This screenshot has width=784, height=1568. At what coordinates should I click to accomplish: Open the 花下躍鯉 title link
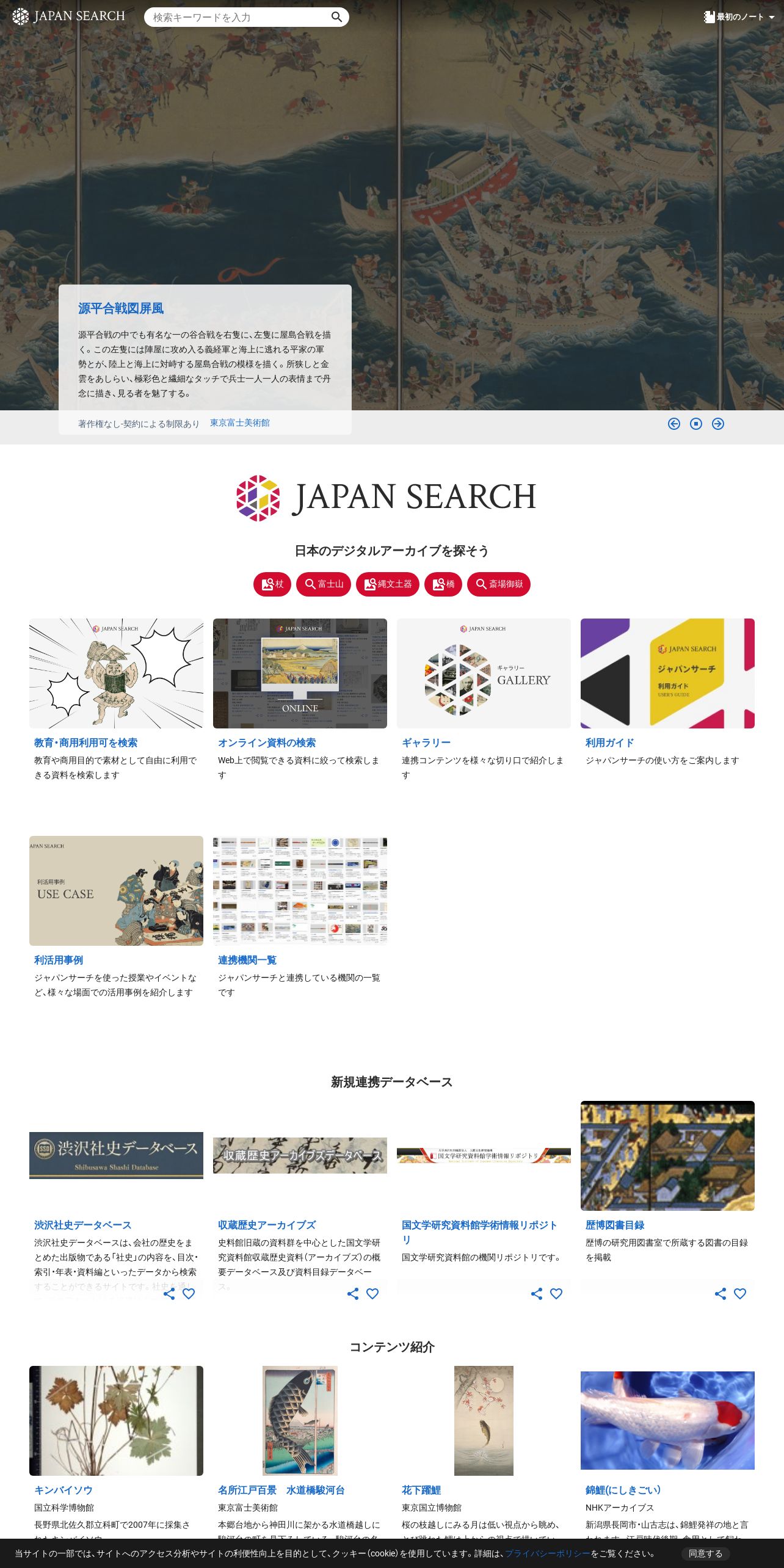[x=421, y=1490]
